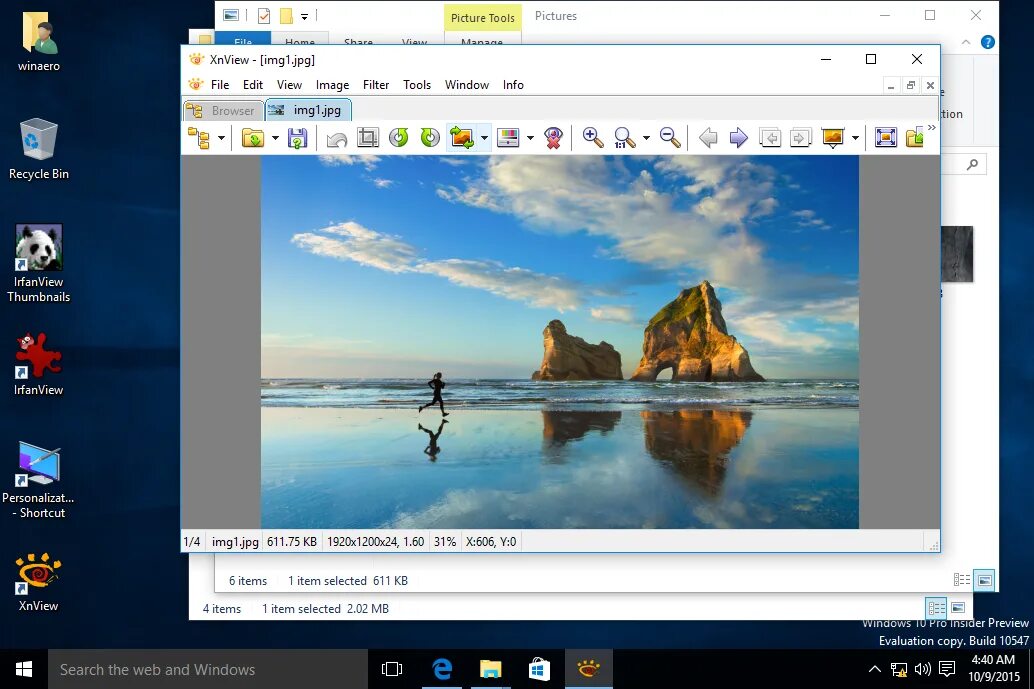The height and width of the screenshot is (689, 1034).
Task: Click the Convert/Resize image icon
Action: (x=462, y=138)
